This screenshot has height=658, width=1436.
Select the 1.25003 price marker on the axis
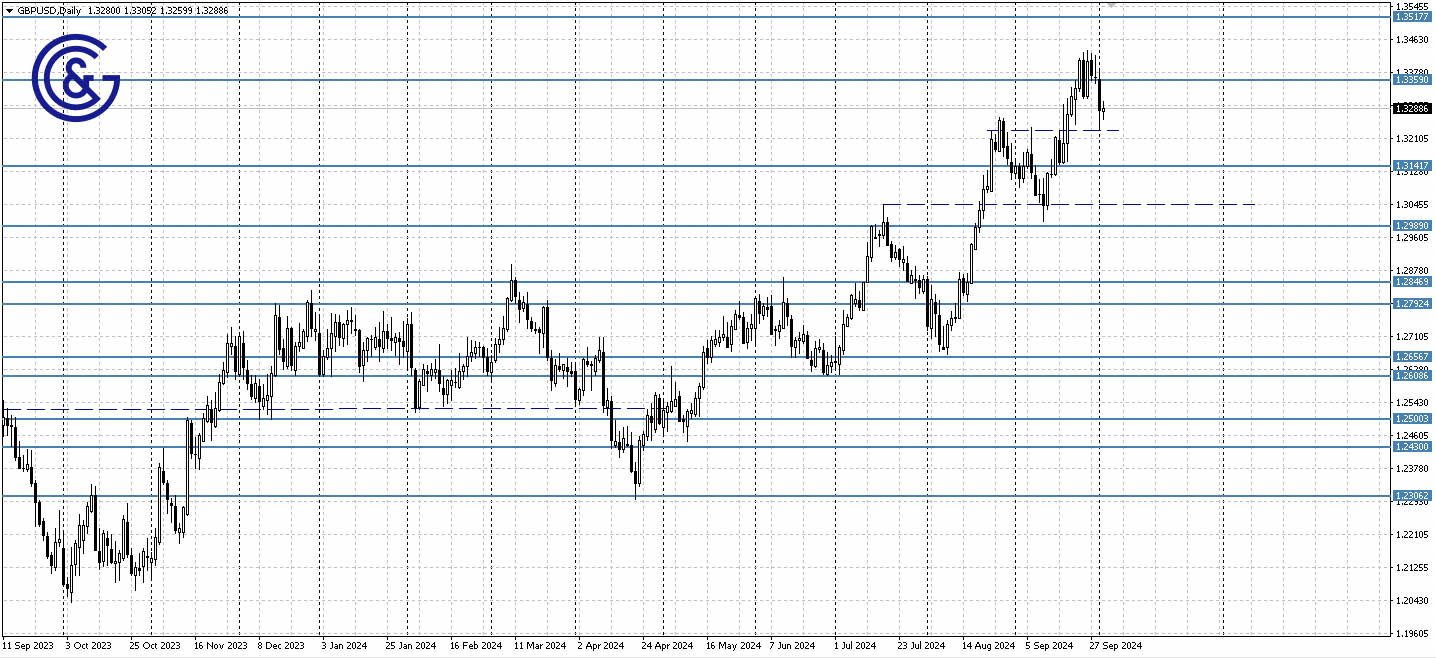coord(1410,419)
